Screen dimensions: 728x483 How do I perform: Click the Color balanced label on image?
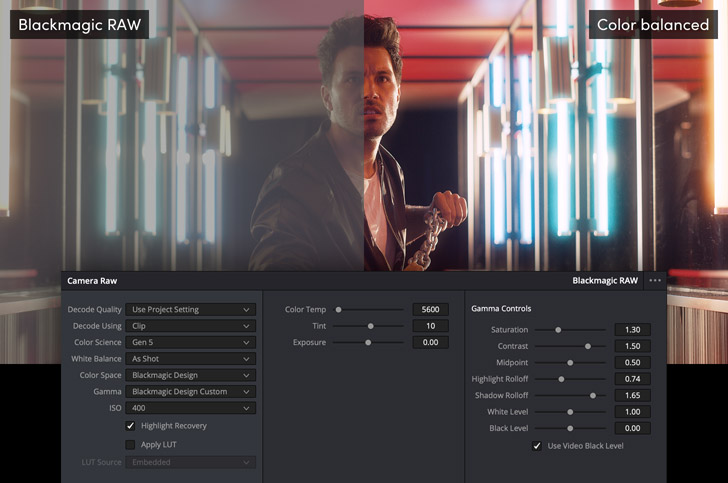point(653,25)
